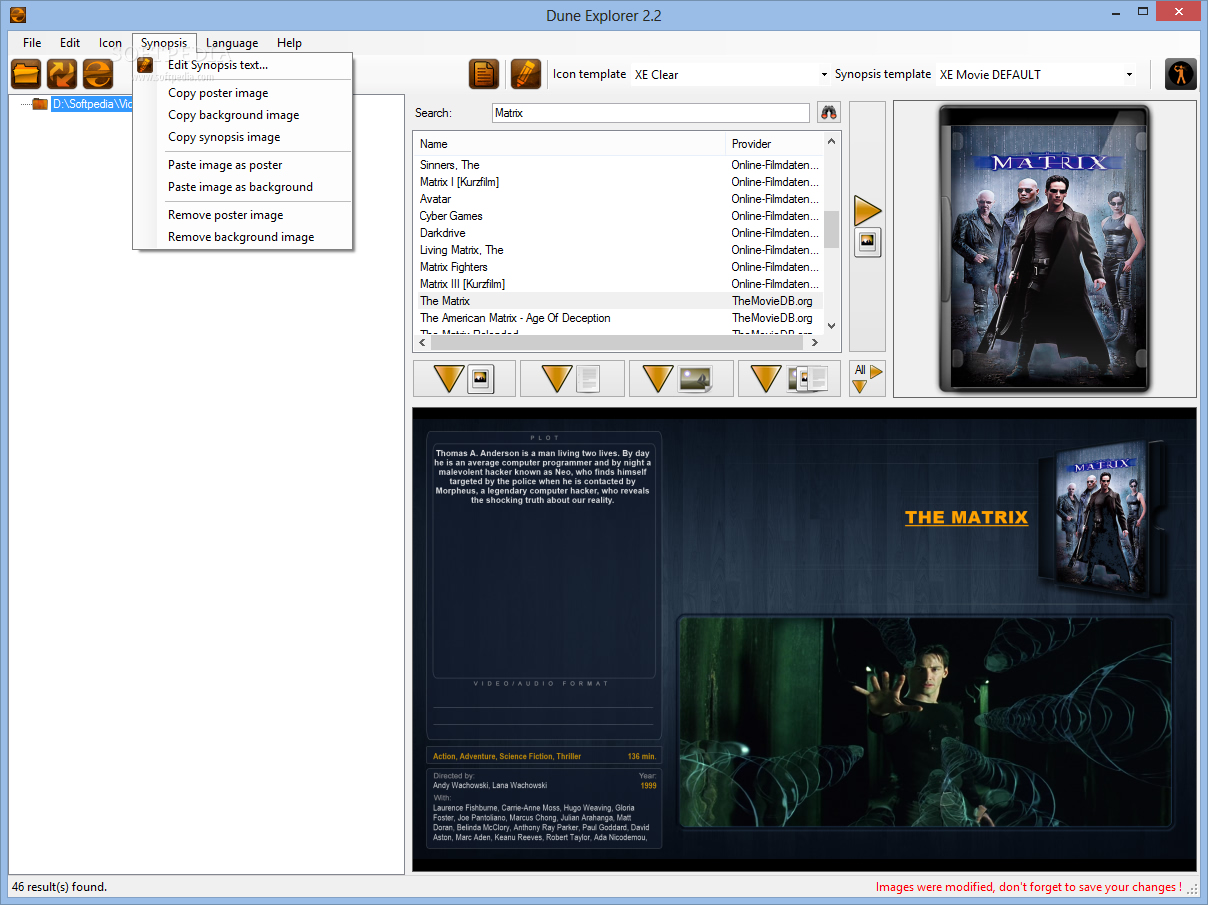Image resolution: width=1208 pixels, height=905 pixels.
Task: Select the Living Matrix, The result
Action: coord(618,250)
